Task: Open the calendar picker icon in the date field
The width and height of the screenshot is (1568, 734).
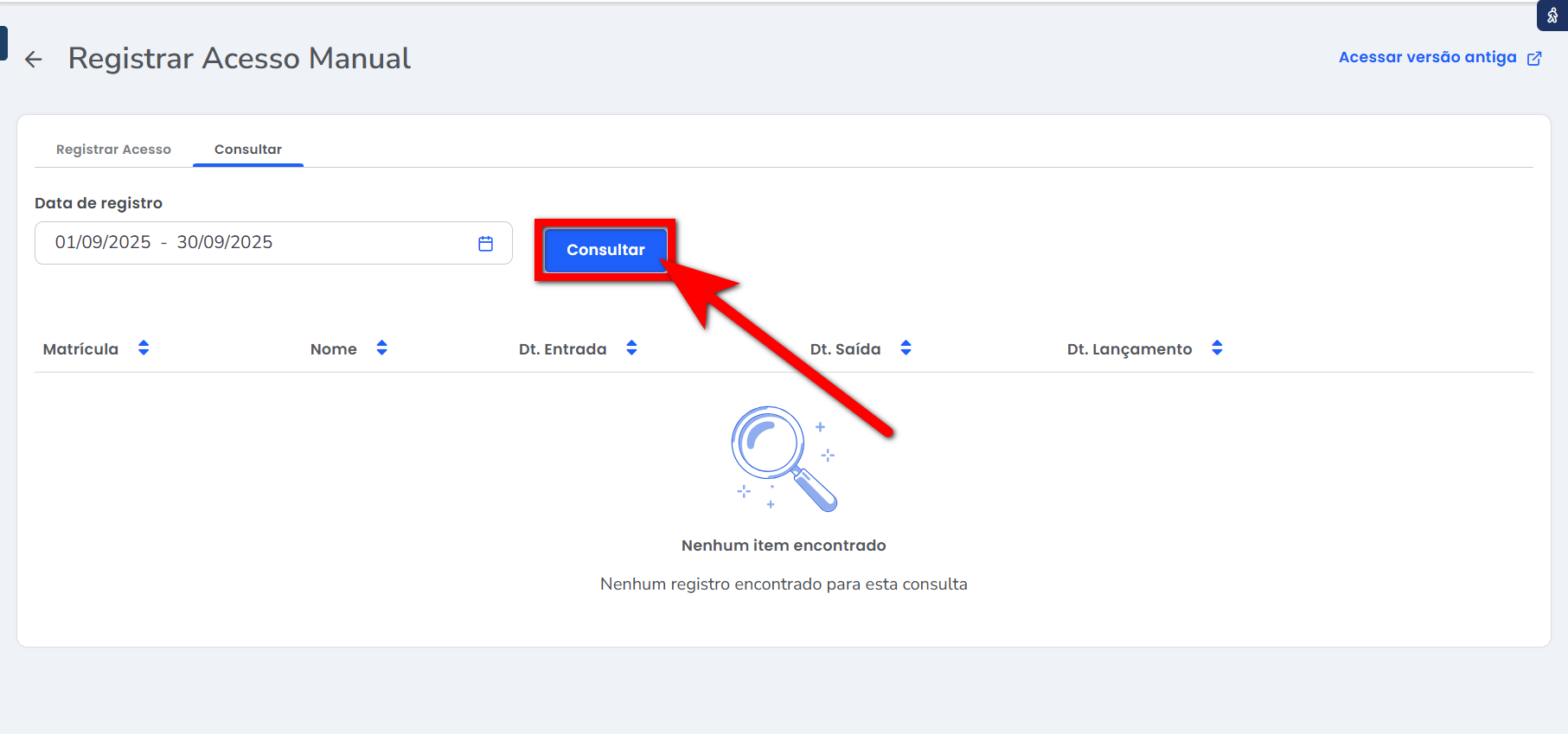Action: pyautogui.click(x=486, y=244)
